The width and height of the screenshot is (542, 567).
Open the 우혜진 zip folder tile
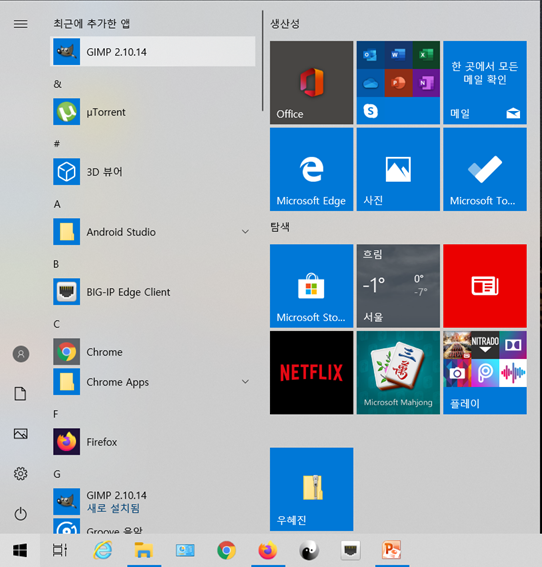311,489
